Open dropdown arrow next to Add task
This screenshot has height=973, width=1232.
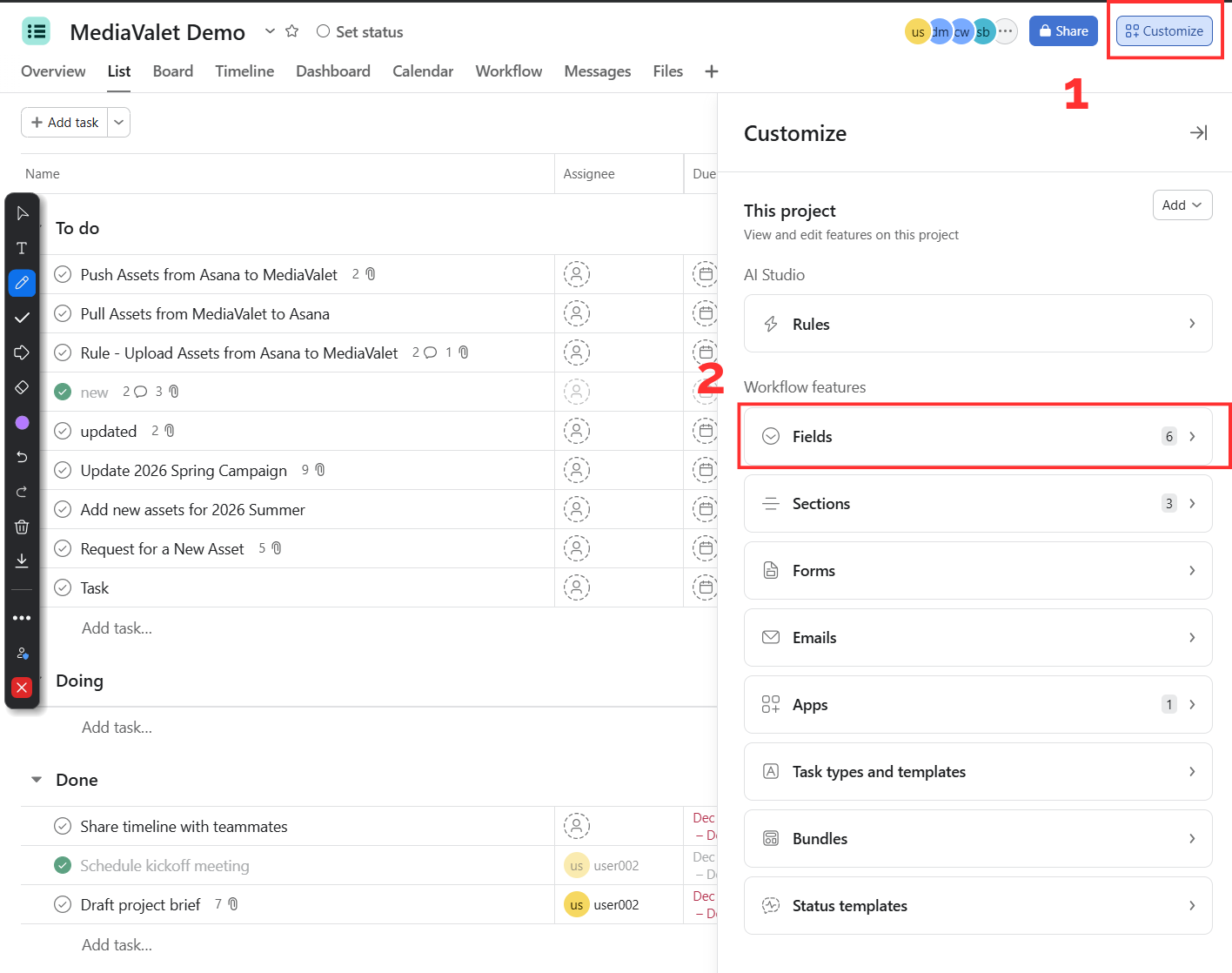point(119,123)
